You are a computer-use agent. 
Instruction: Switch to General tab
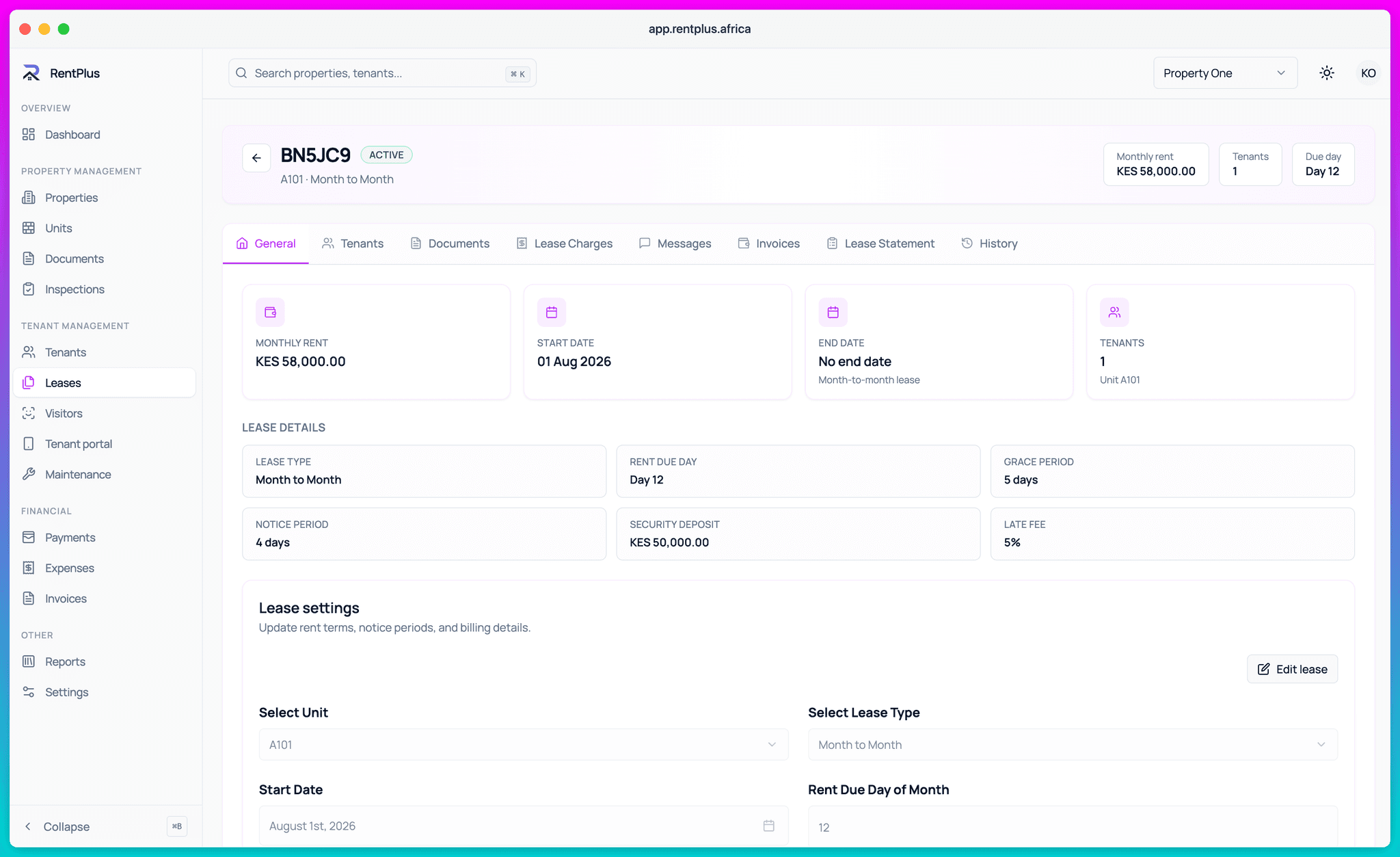(x=266, y=243)
